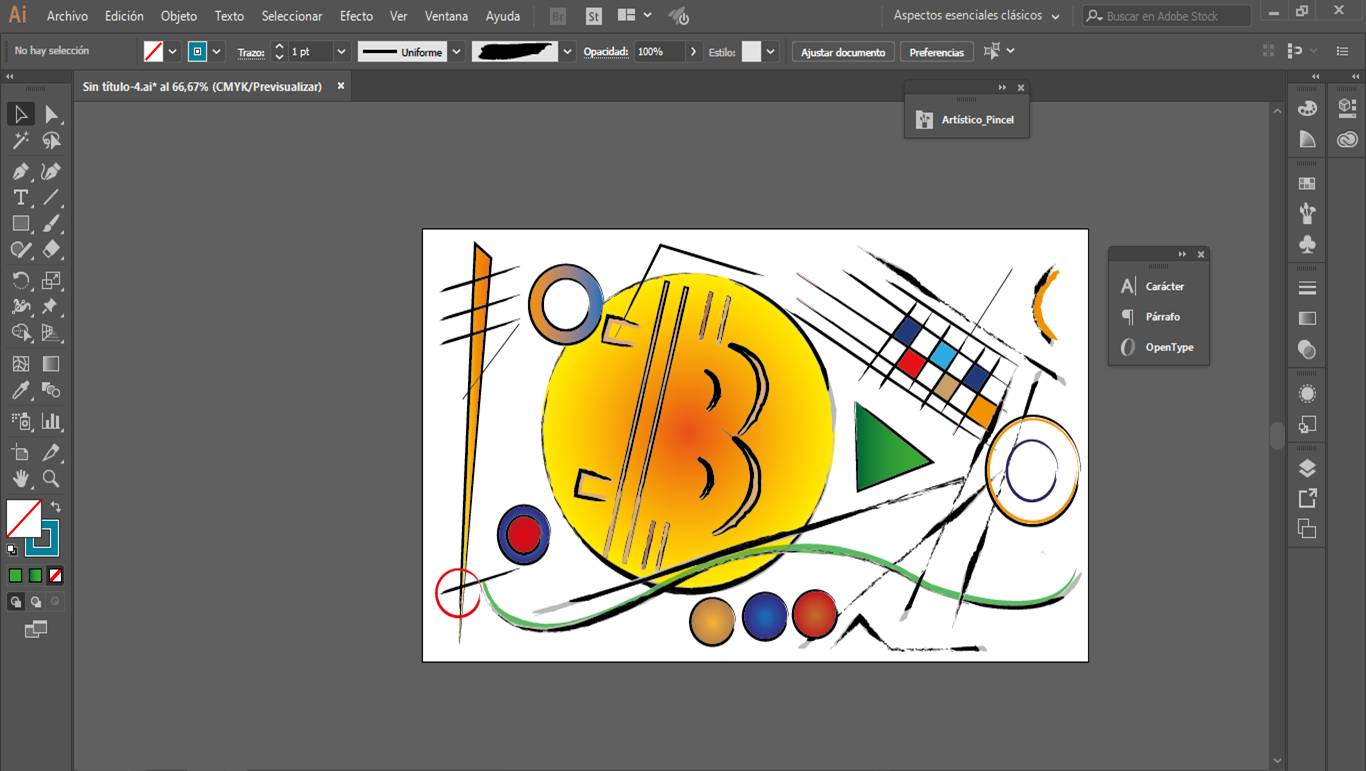Open the Uniforme stroke profile dropdown
The width and height of the screenshot is (1366, 771).
[x=456, y=50]
